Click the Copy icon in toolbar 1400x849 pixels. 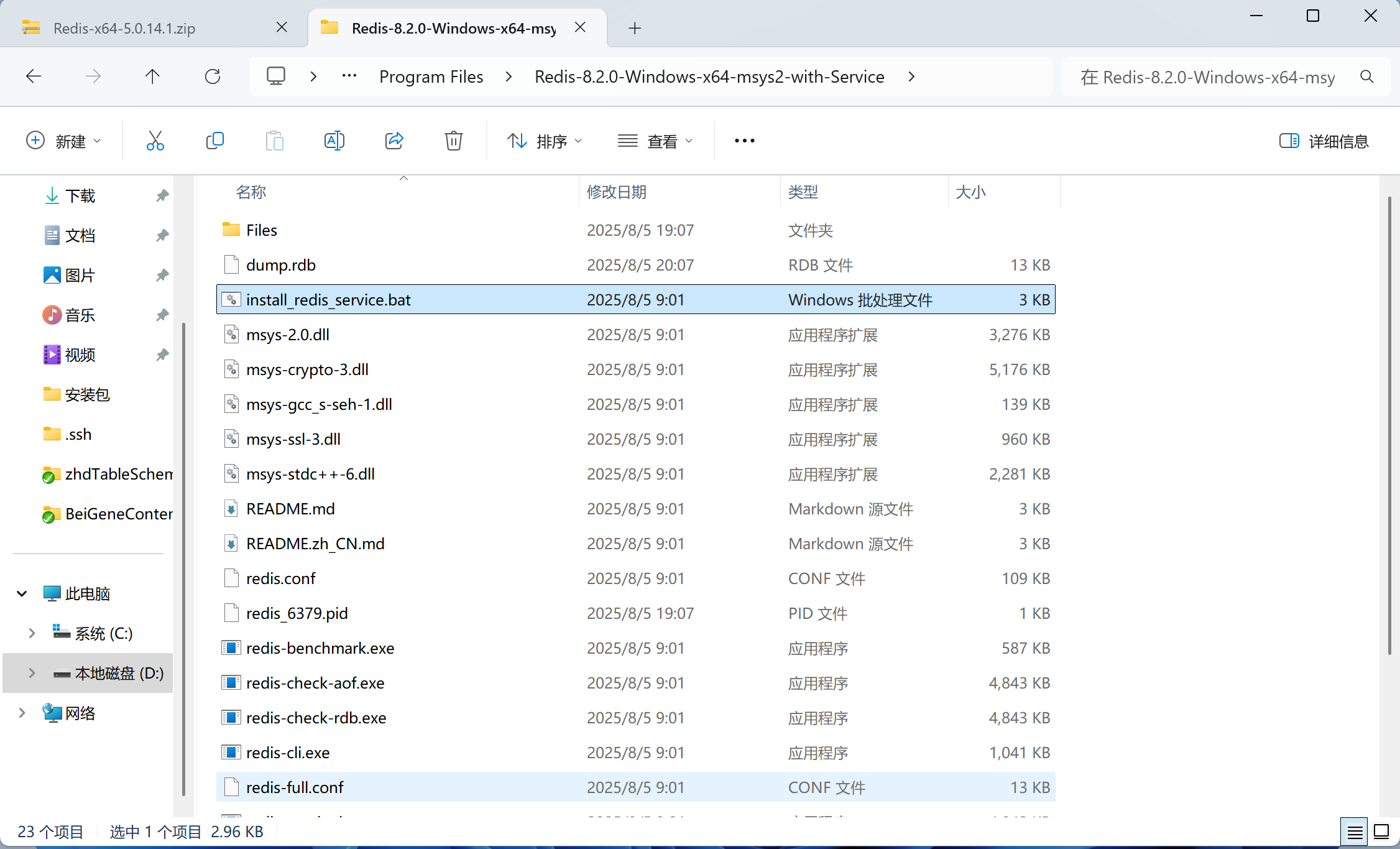[x=215, y=141]
